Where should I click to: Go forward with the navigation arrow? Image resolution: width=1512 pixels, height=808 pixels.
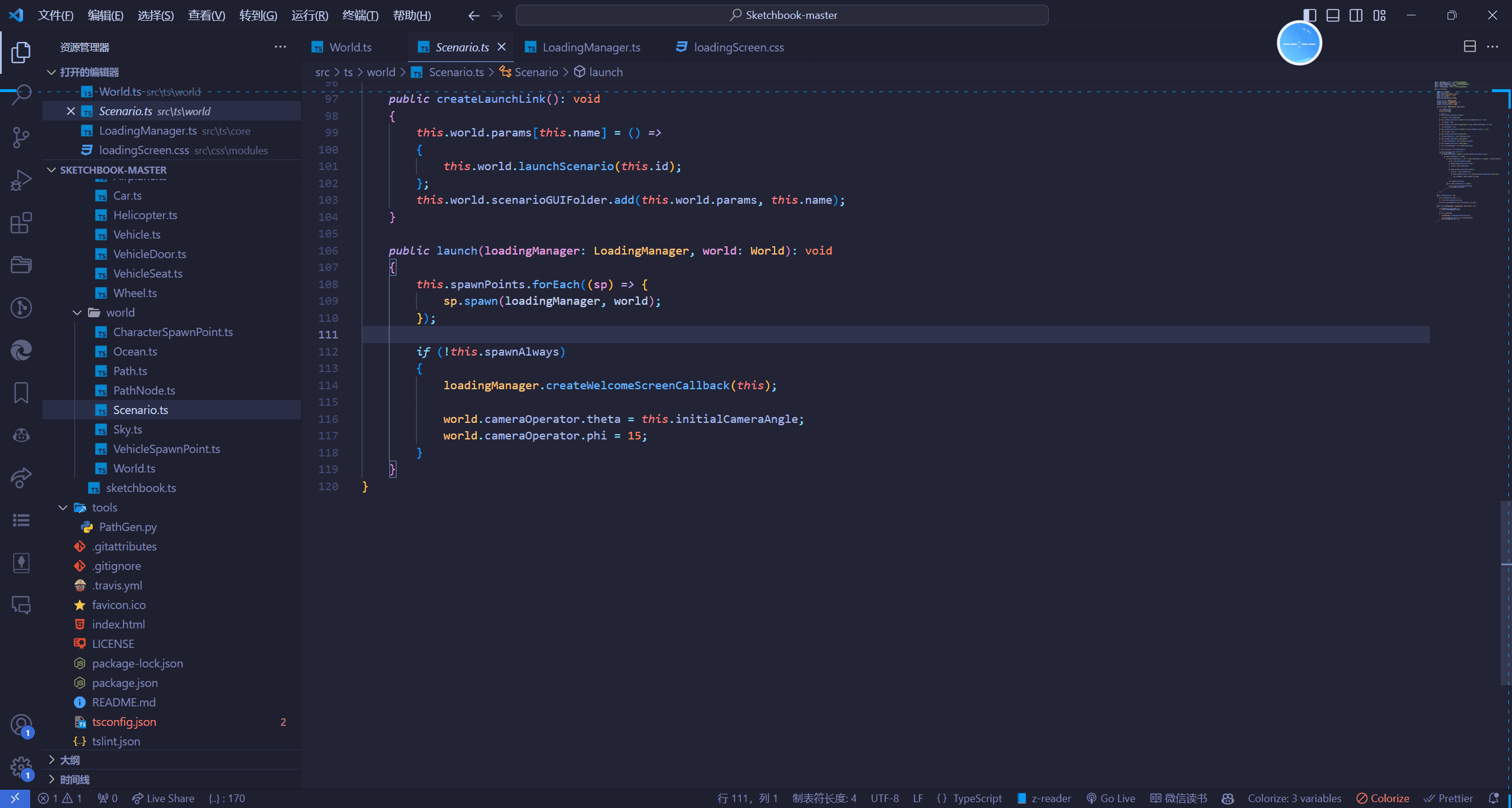(498, 15)
